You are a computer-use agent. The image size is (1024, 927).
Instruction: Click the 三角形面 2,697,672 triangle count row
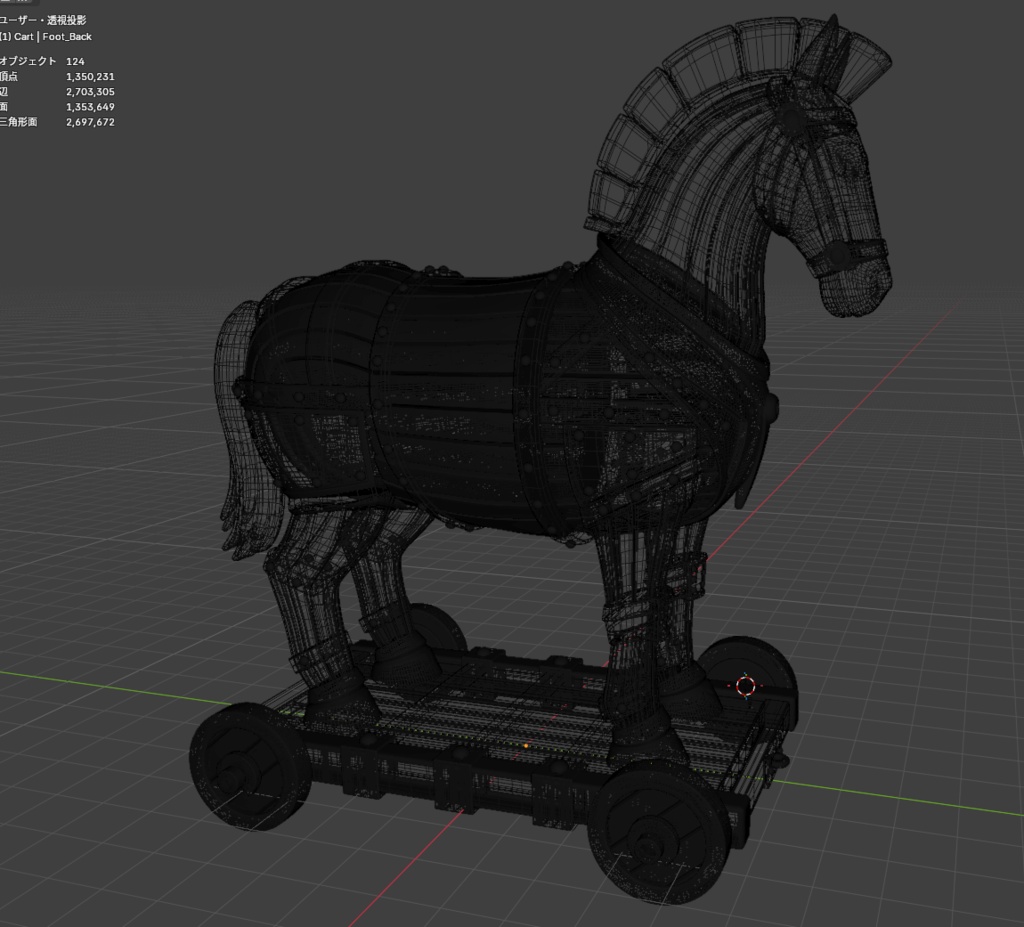tap(57, 122)
